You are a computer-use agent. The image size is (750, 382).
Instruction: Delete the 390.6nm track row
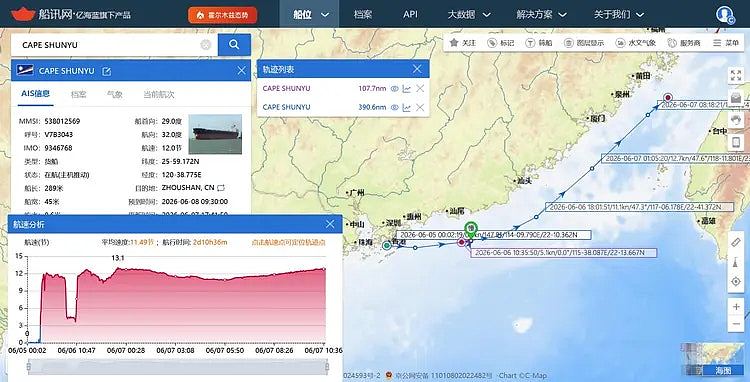[420, 107]
